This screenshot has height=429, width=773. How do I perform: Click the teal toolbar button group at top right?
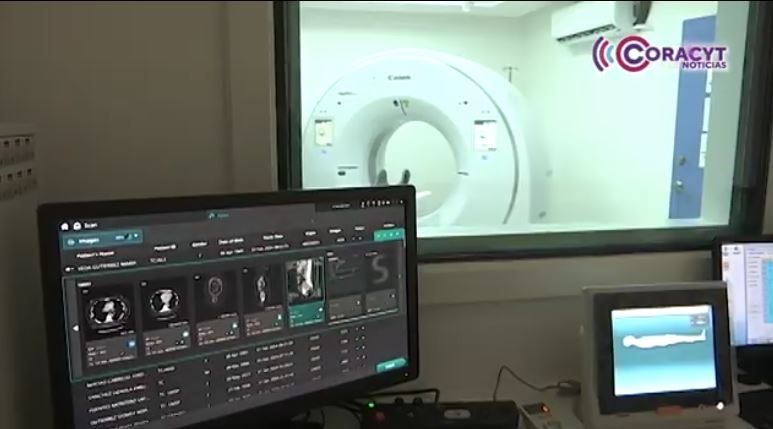[x=387, y=233]
